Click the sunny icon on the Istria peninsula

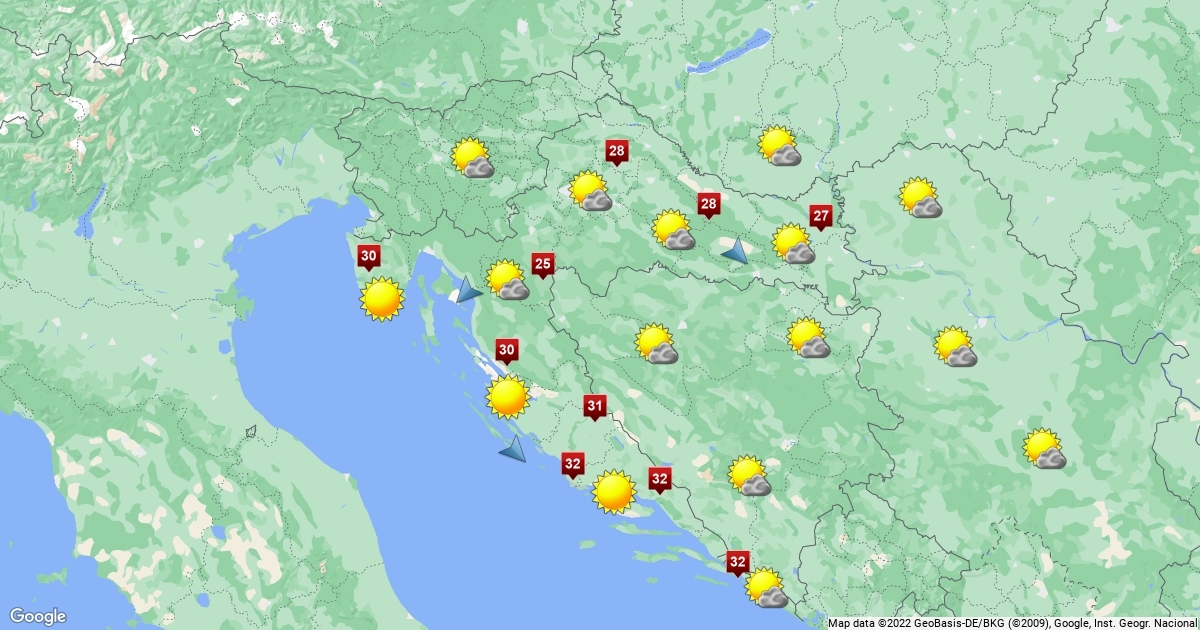coord(381,299)
